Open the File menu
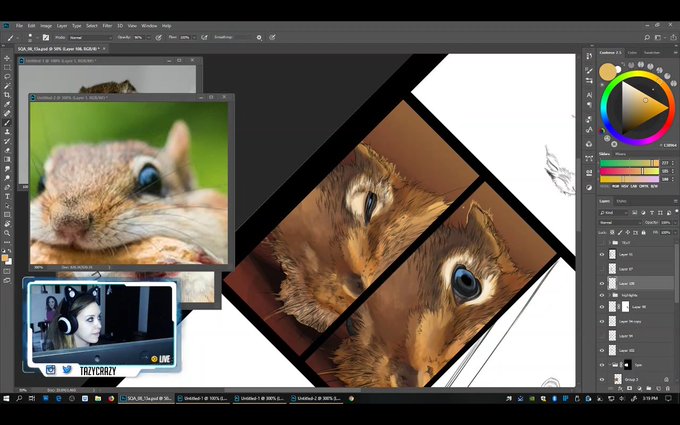 pyautogui.click(x=19, y=26)
